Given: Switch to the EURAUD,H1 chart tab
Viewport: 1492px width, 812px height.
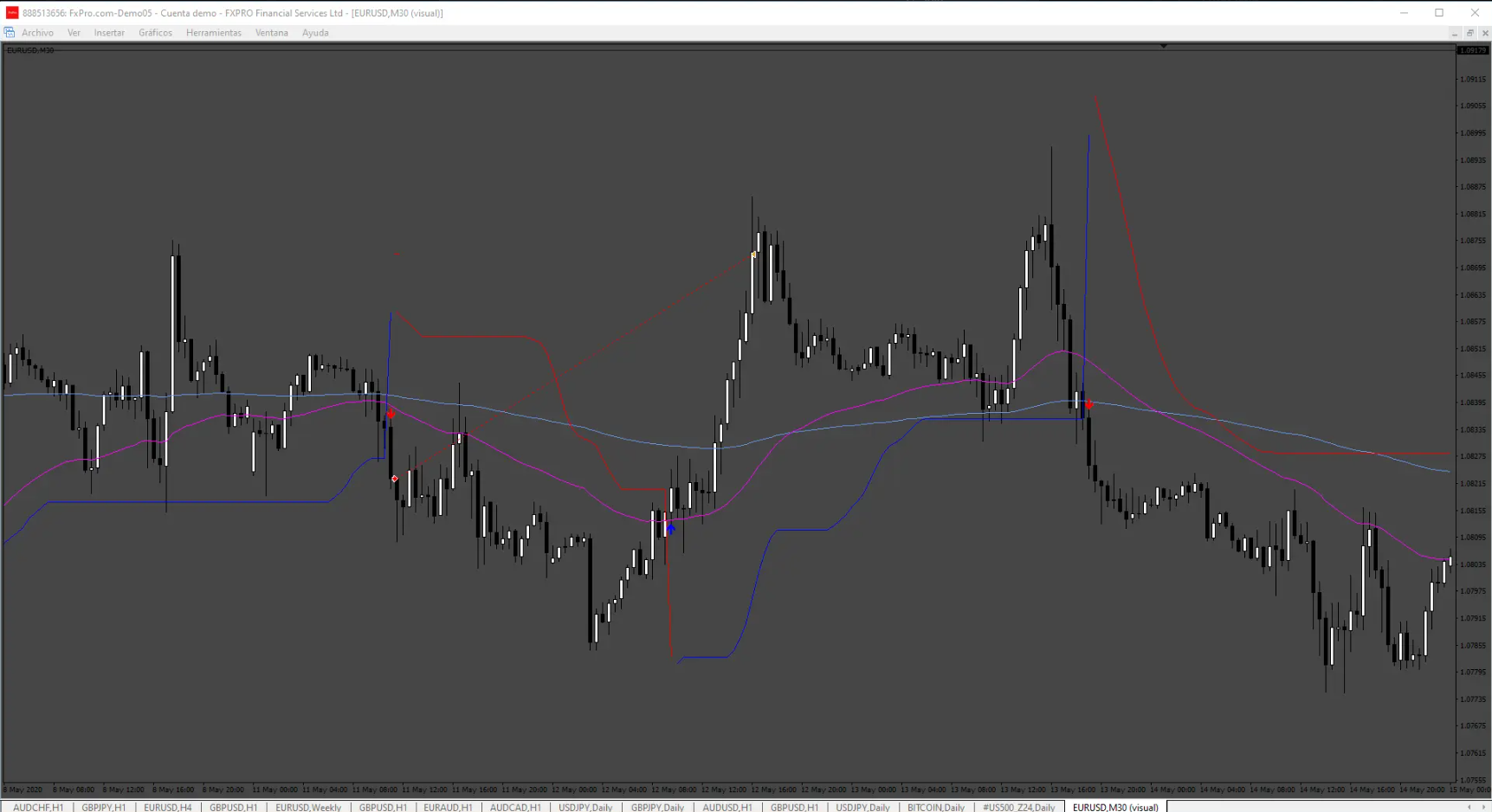Looking at the screenshot, I should pyautogui.click(x=448, y=807).
